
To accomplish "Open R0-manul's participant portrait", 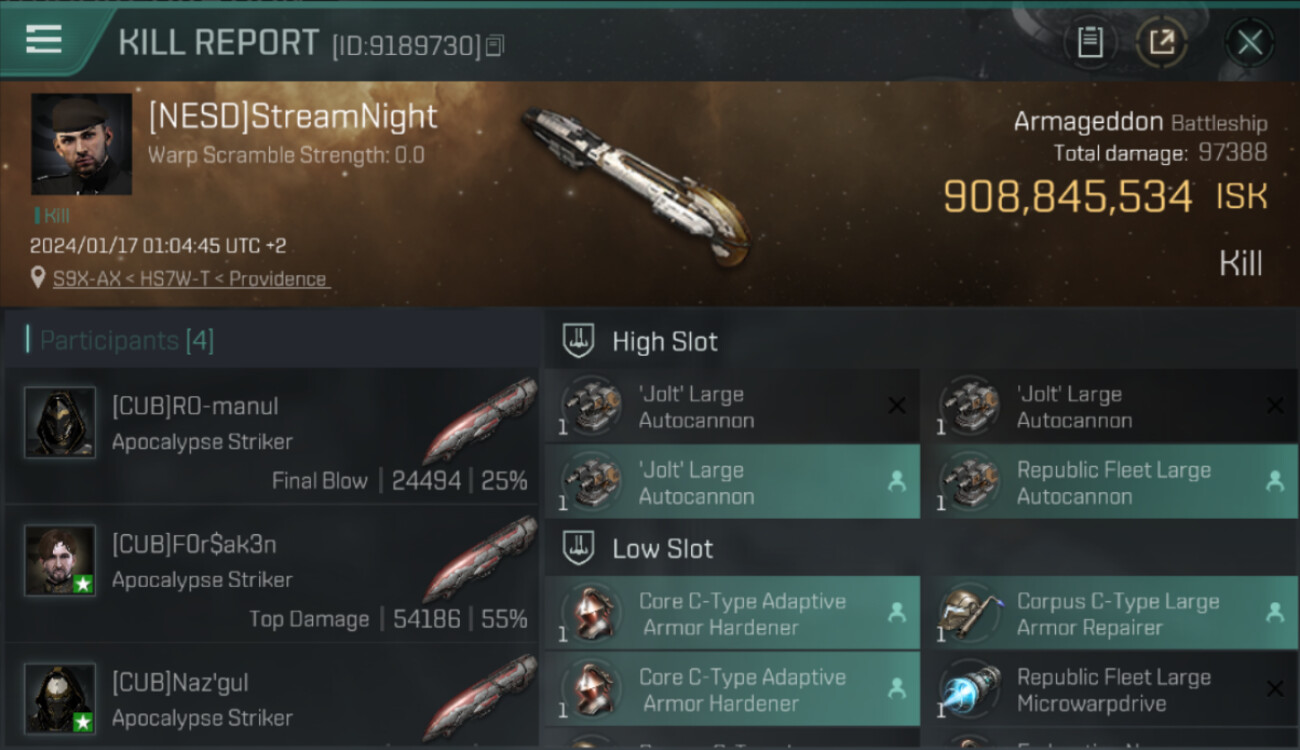I will [x=60, y=422].
